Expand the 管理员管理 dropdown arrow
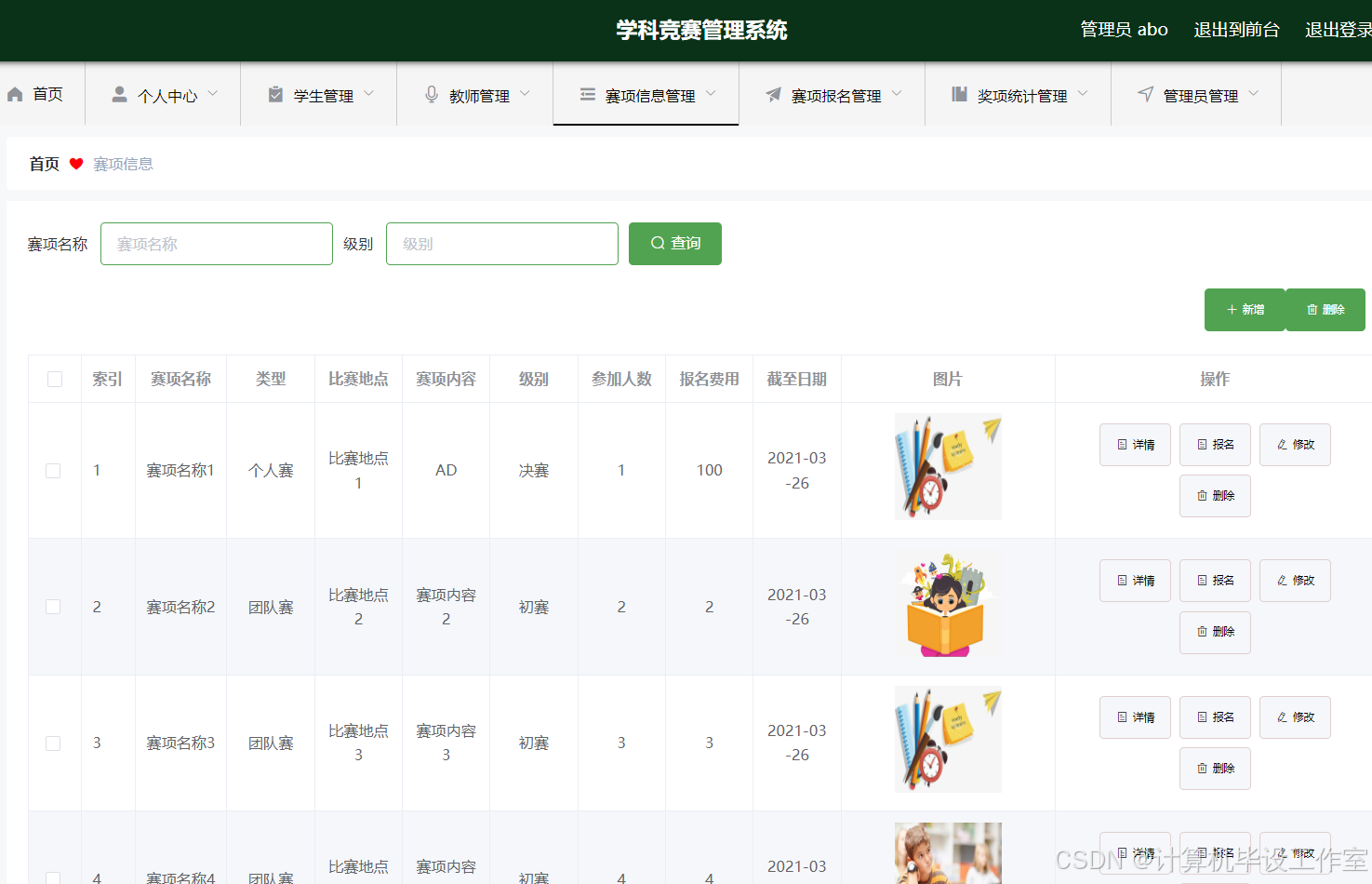The height and width of the screenshot is (884, 1372). tap(1254, 94)
